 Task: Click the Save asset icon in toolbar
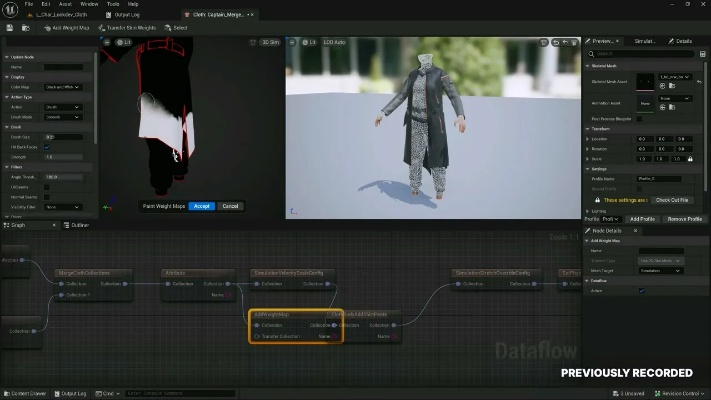11,28
